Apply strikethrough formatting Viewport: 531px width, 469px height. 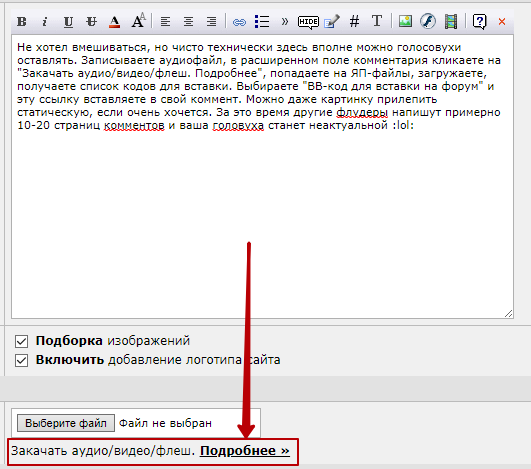coord(91,22)
